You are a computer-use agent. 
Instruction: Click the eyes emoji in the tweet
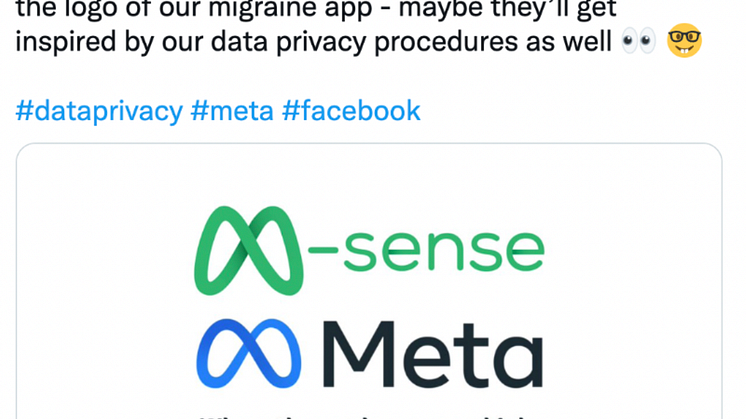[638, 44]
